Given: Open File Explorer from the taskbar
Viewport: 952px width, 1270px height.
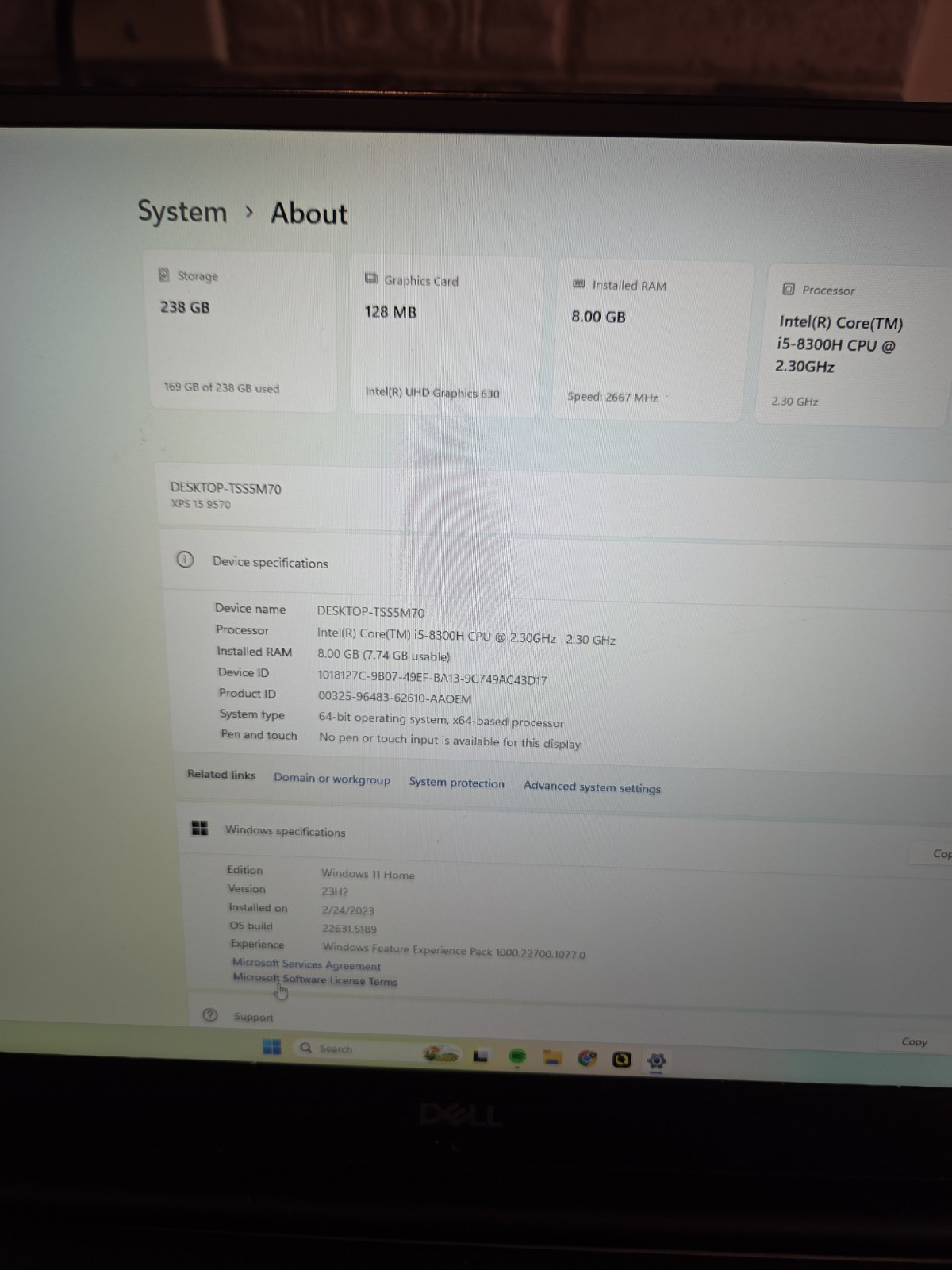Looking at the screenshot, I should coord(552,1057).
